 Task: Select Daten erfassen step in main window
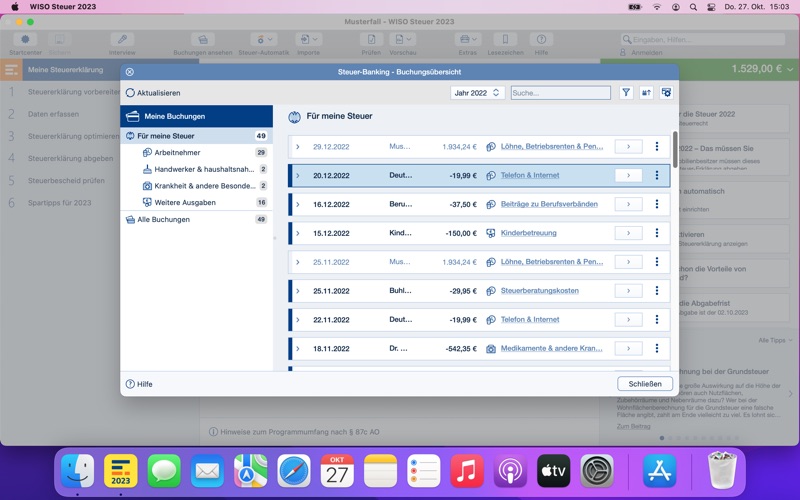pos(53,114)
